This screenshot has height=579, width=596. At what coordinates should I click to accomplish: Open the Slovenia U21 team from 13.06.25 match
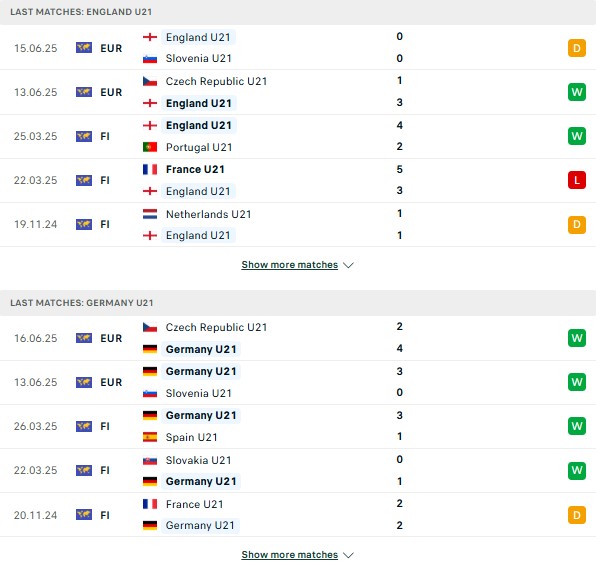point(198,393)
